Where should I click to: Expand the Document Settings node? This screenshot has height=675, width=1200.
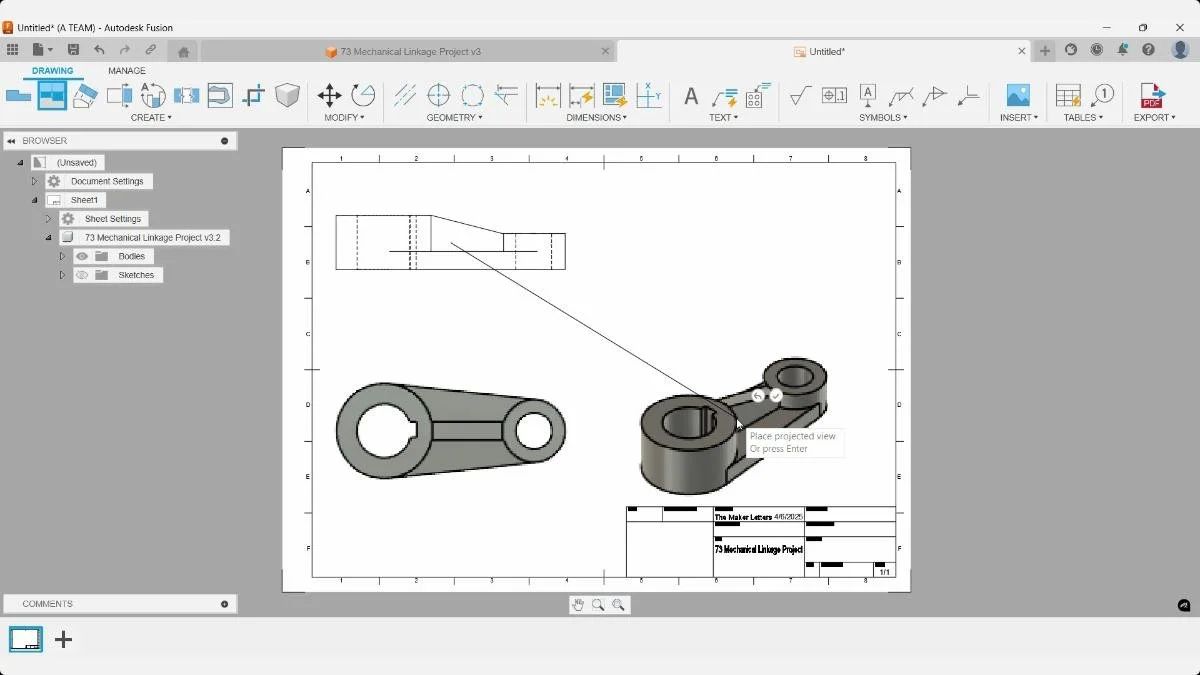coord(34,181)
